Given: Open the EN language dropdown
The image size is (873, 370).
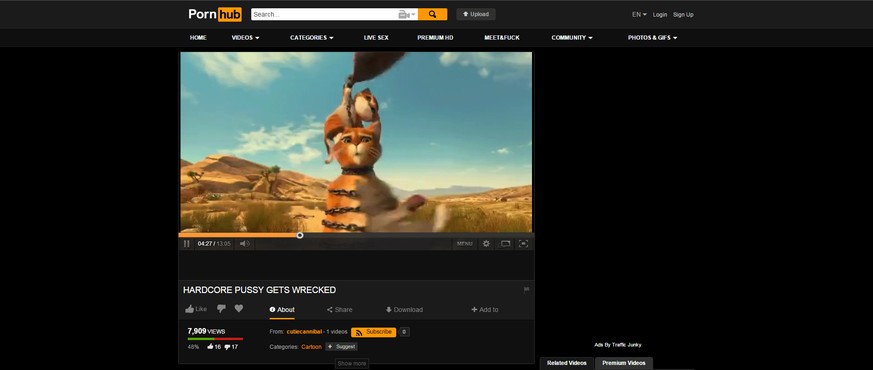Looking at the screenshot, I should pyautogui.click(x=639, y=14).
